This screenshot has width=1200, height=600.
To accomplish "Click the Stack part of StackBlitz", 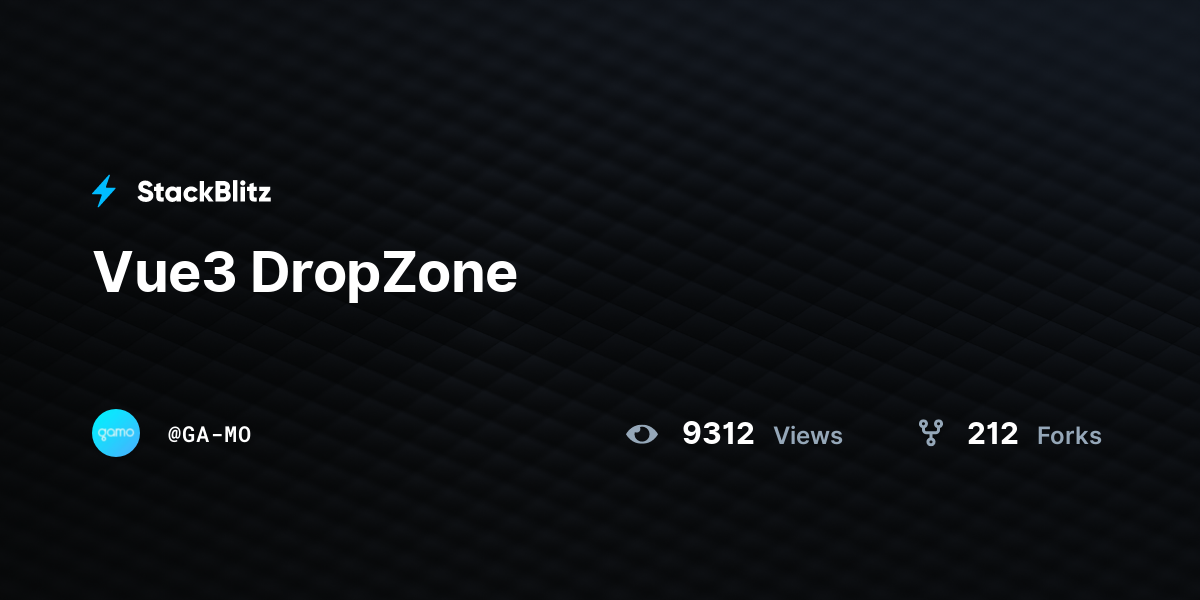I will coord(171,192).
